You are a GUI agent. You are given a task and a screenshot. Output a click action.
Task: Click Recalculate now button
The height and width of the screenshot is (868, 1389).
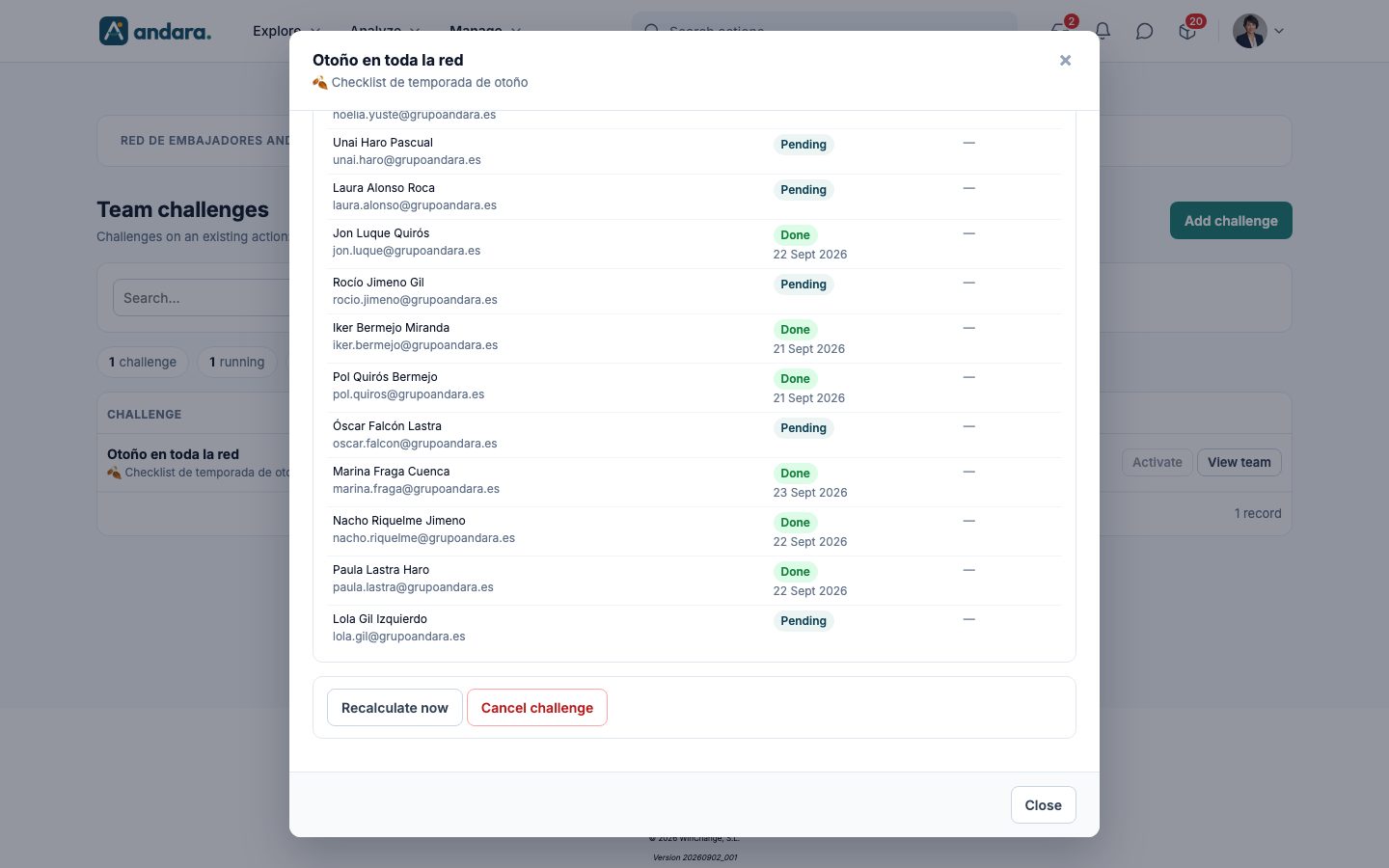tap(395, 708)
